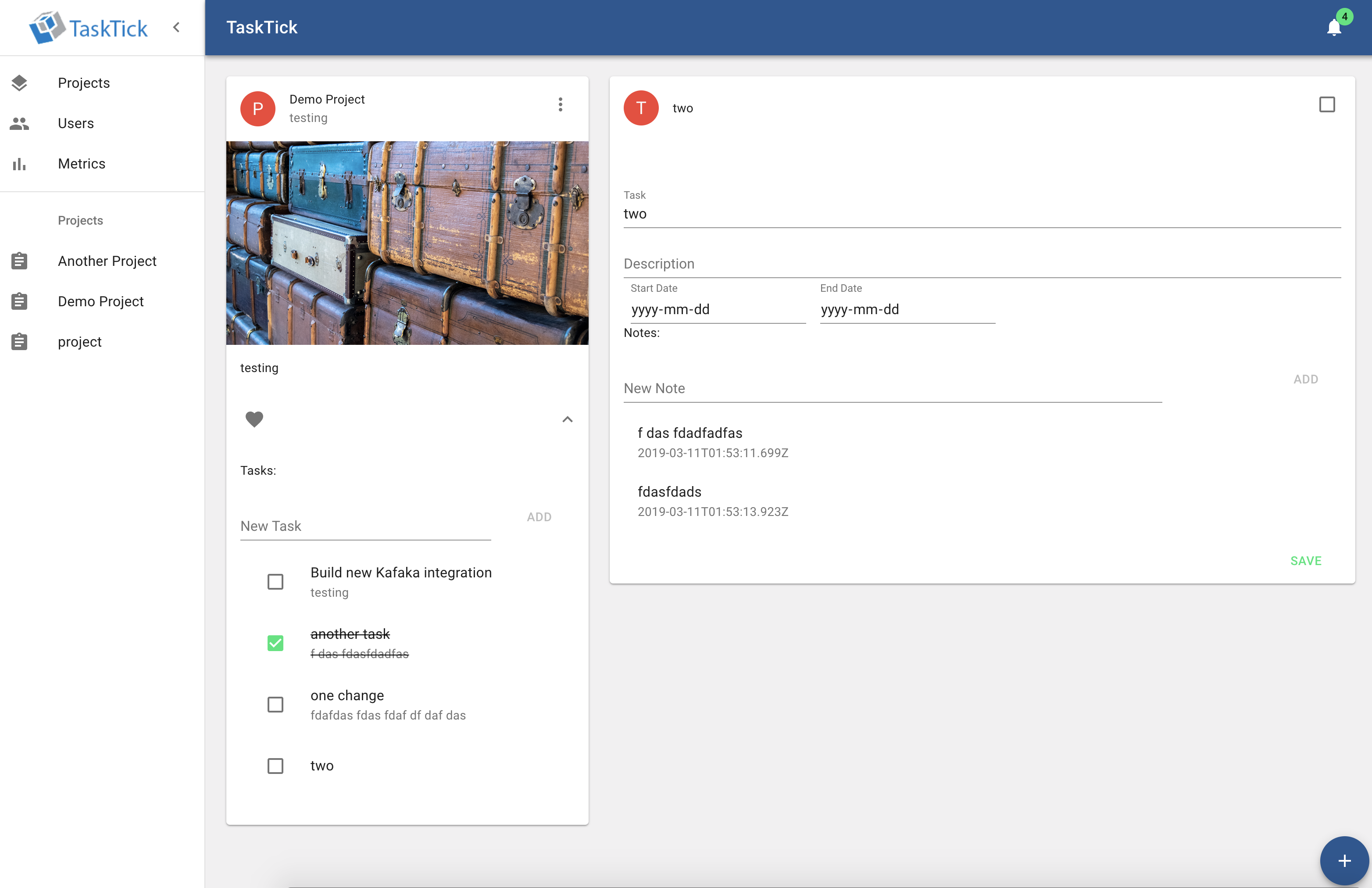Collapse the tasks section with the up chevron
This screenshot has width=1372, height=888.
(567, 419)
